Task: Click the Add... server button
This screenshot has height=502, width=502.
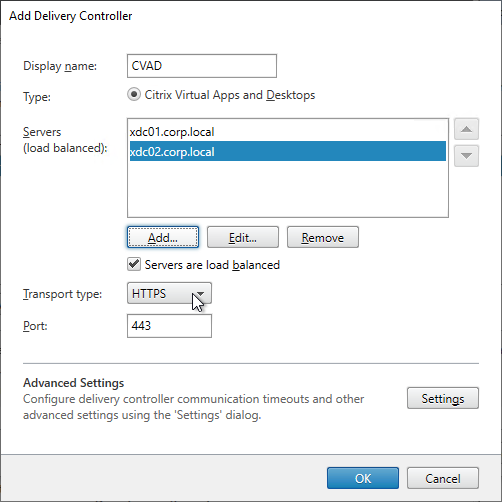Action: coord(163,237)
